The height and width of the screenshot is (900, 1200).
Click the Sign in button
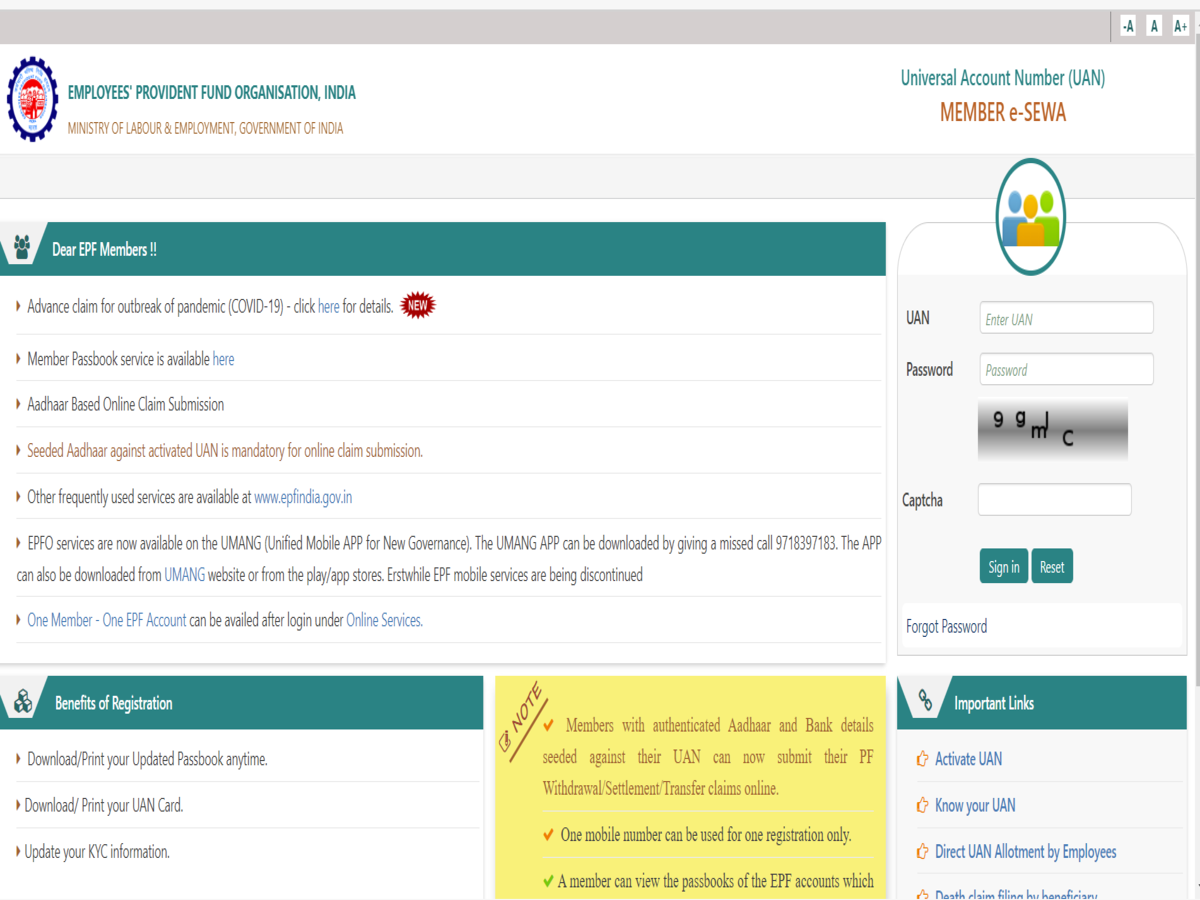coord(1003,566)
